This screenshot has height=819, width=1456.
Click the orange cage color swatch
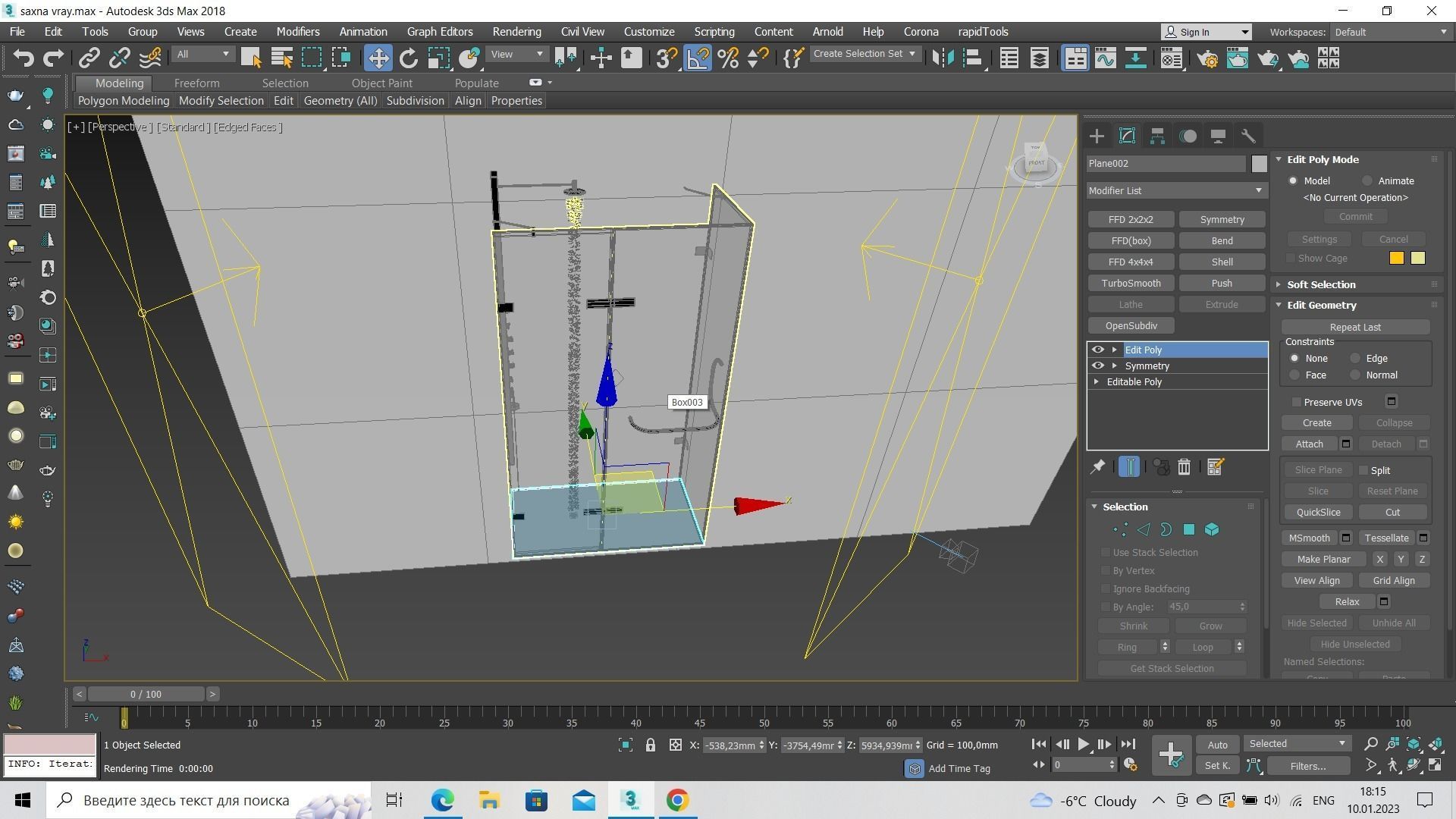(x=1396, y=258)
